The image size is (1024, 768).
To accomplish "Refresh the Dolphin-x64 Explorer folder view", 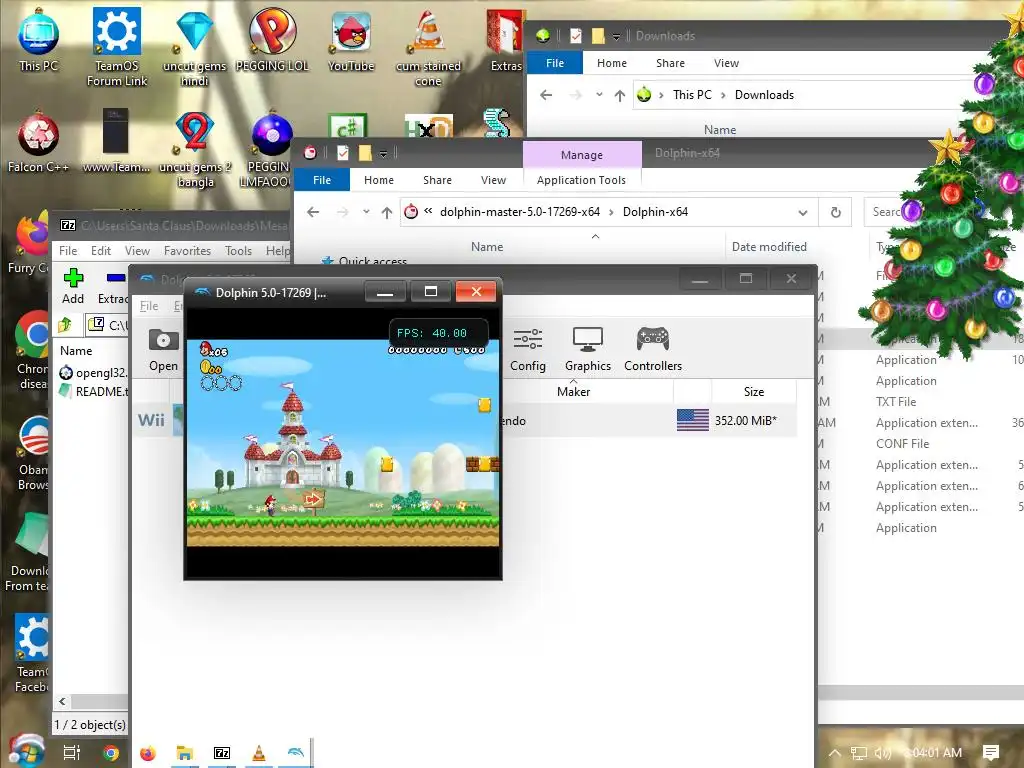I will point(835,212).
